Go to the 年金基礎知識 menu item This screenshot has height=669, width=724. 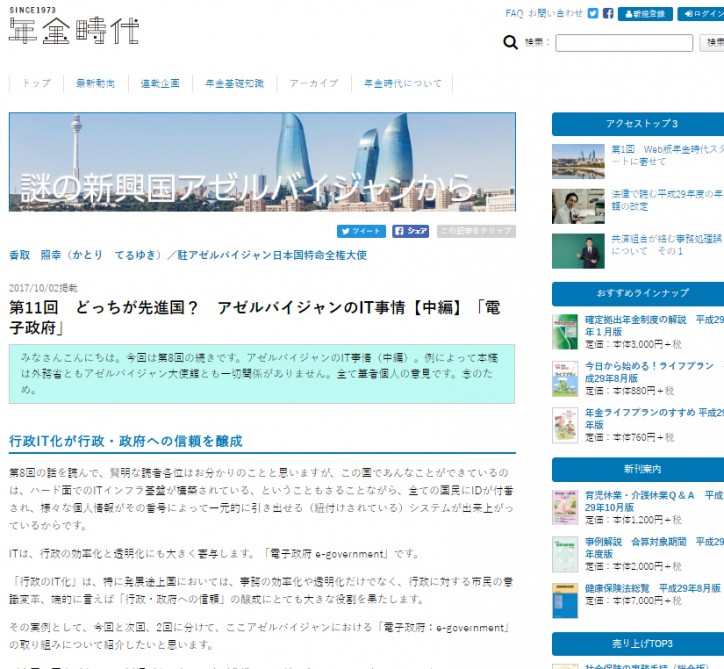[234, 84]
